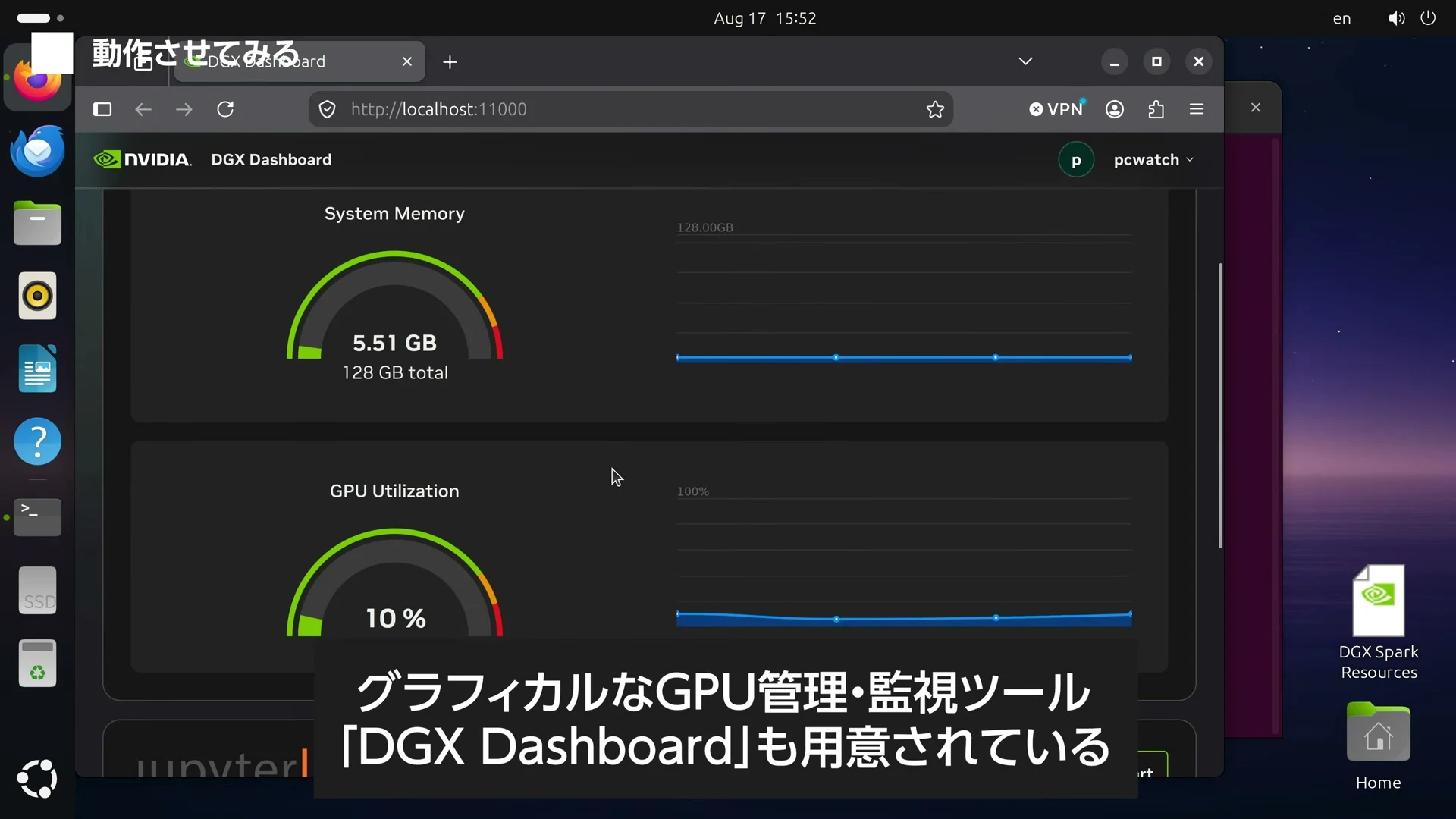
Task: Click the 5.51 GB memory gauge value
Action: [394, 344]
